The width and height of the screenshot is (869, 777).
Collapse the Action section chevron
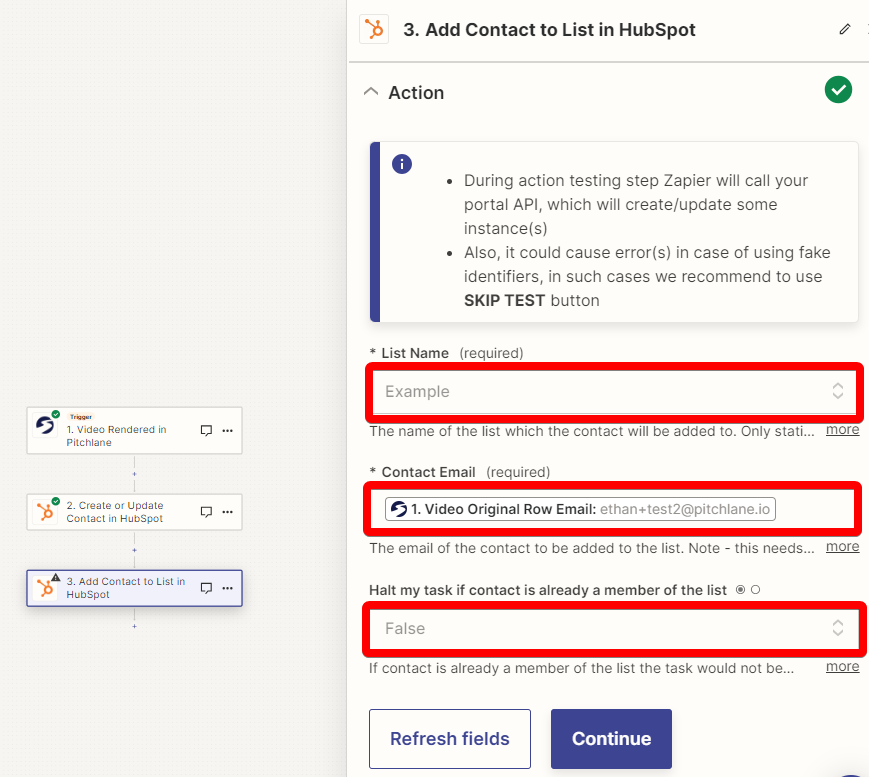(x=371, y=92)
